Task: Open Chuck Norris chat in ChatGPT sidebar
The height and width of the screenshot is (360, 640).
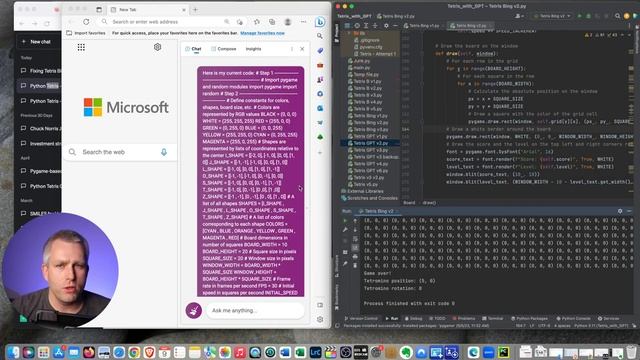Action: coord(41,129)
